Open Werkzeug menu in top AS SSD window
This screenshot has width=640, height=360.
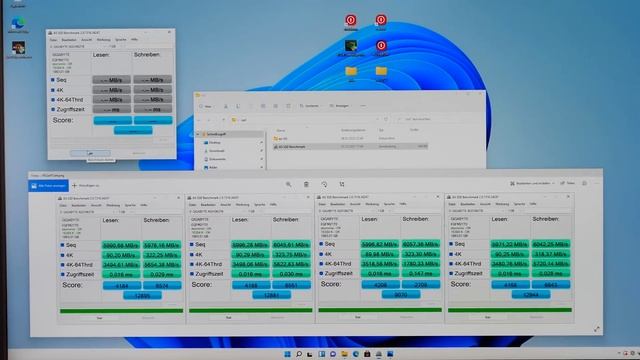coord(104,40)
